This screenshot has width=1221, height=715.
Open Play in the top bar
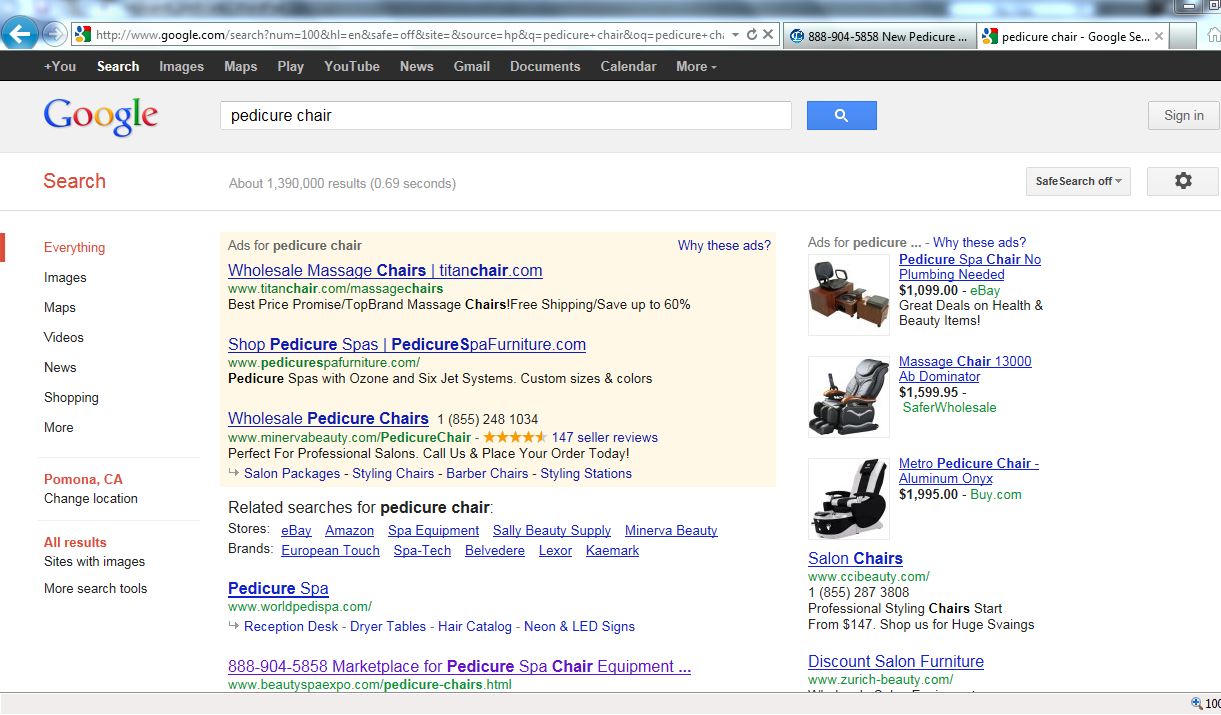pos(290,66)
